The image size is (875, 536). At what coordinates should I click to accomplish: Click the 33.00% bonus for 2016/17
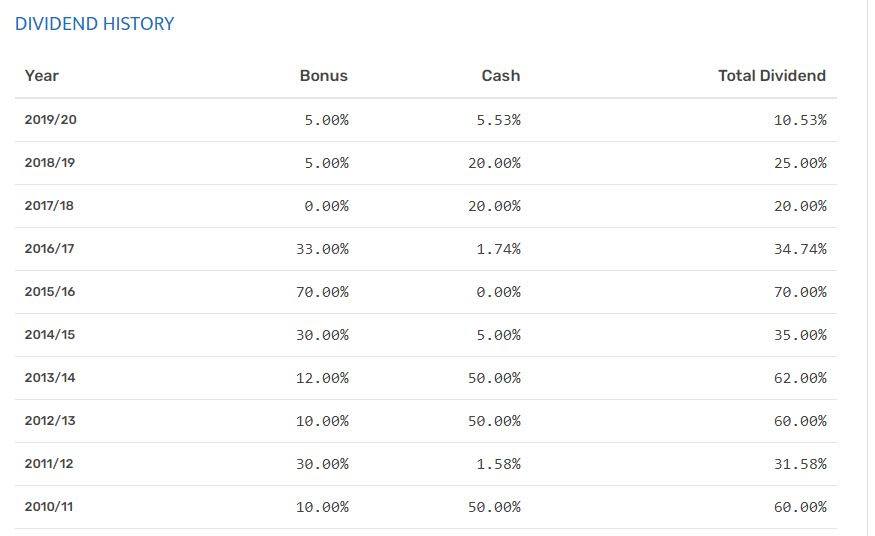(322, 249)
